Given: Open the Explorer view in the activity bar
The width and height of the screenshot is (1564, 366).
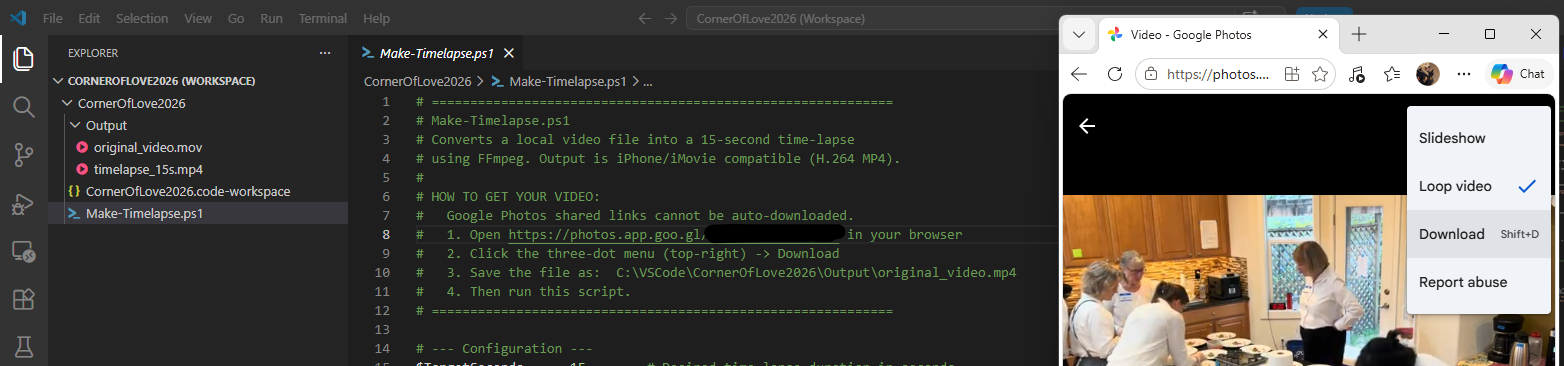Looking at the screenshot, I should (23, 59).
